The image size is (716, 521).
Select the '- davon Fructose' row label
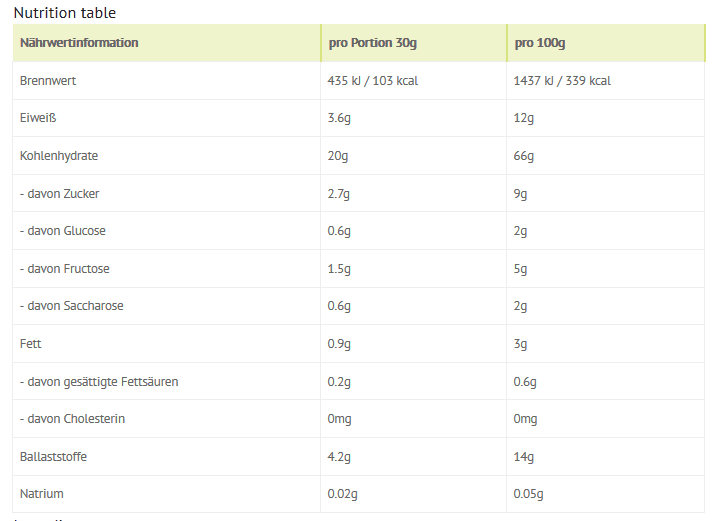click(65, 268)
